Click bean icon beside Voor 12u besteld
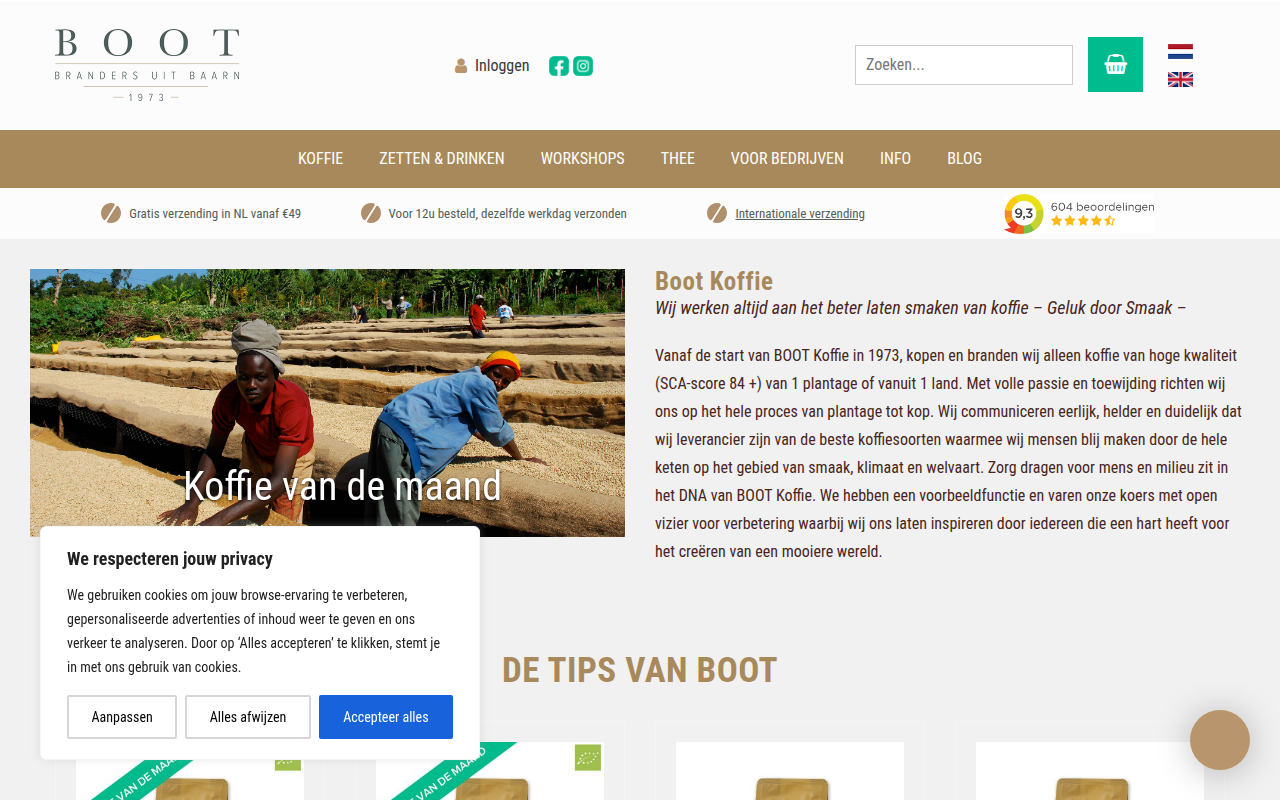Image resolution: width=1280 pixels, height=800 pixels. click(x=371, y=213)
